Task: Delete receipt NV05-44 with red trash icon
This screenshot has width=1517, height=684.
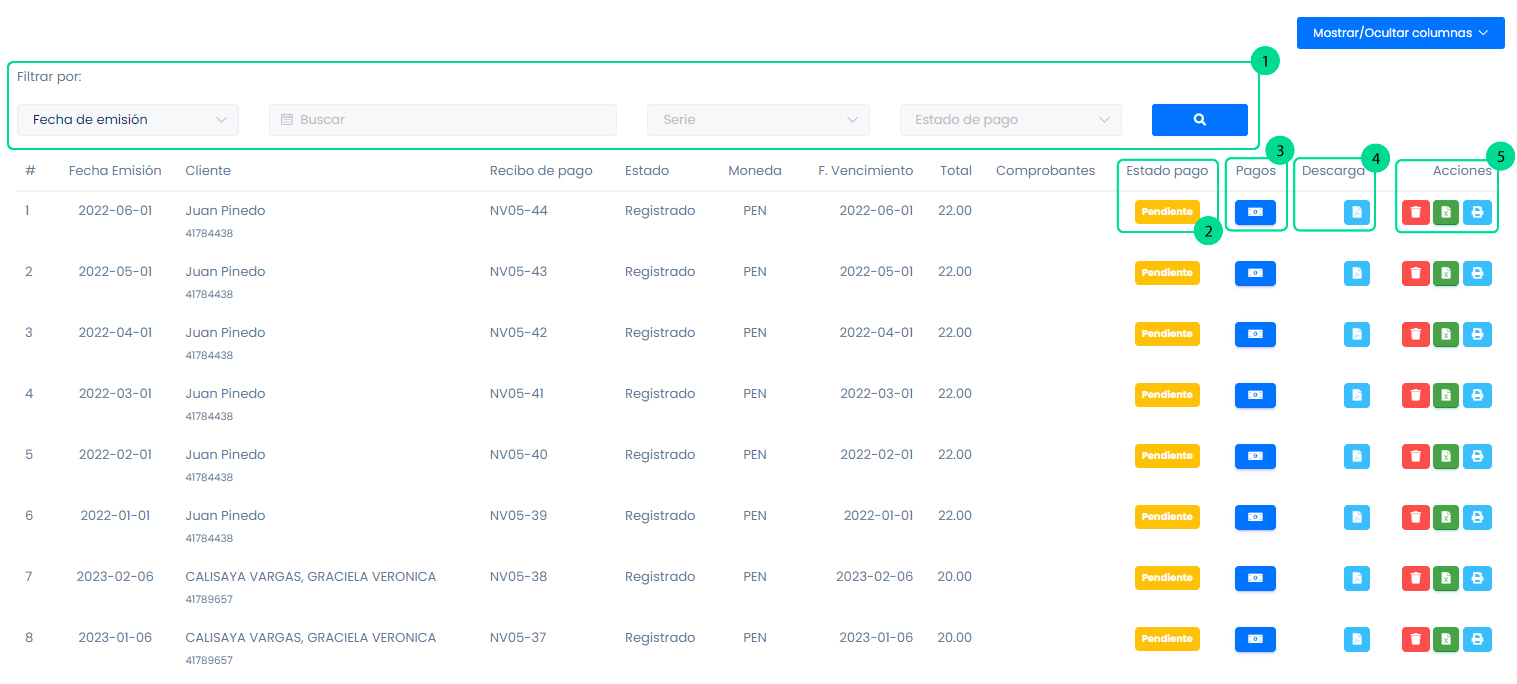Action: click(1415, 212)
